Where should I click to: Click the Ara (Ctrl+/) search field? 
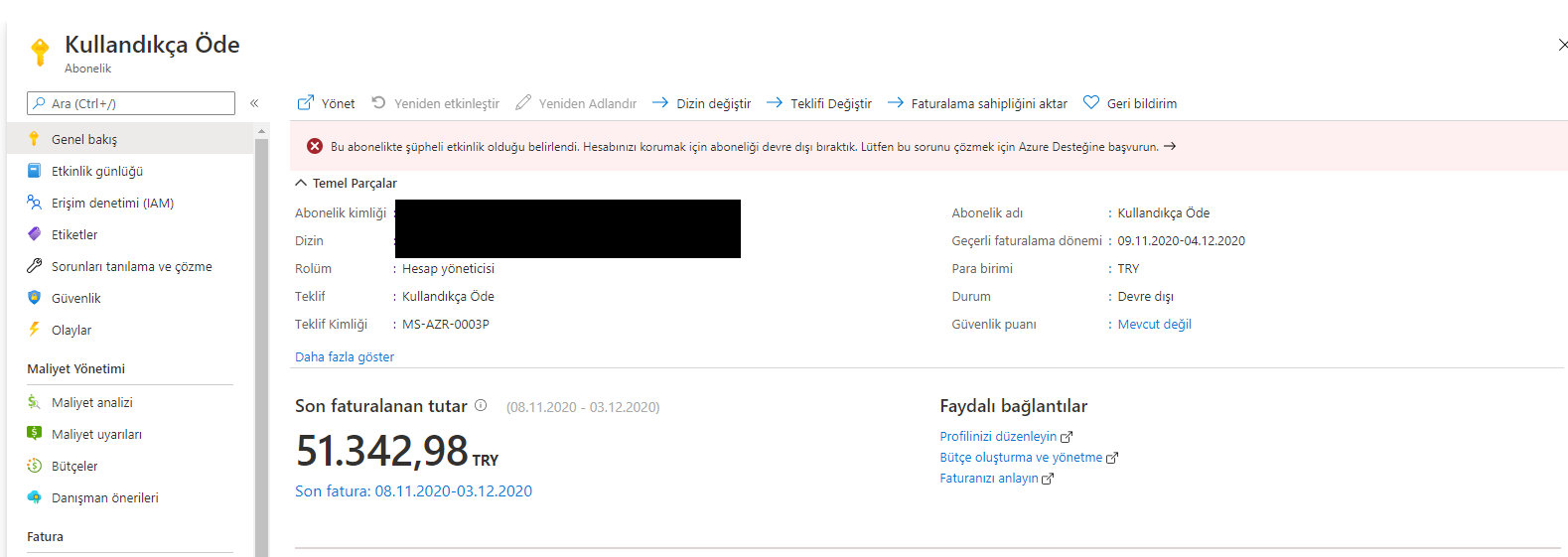[131, 103]
